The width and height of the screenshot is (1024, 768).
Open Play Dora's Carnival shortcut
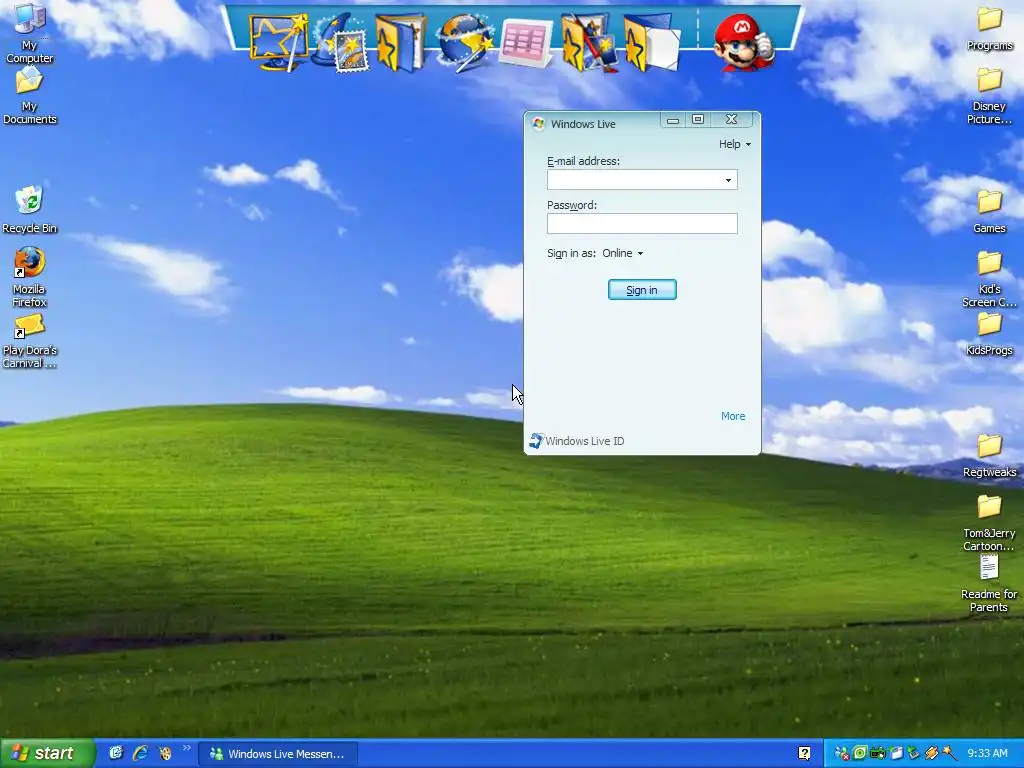click(x=29, y=340)
